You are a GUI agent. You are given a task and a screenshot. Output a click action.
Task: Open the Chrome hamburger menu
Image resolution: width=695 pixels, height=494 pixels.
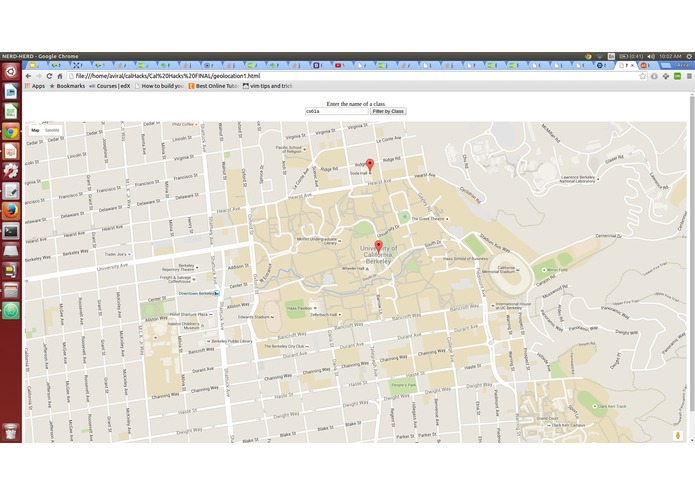[x=689, y=76]
